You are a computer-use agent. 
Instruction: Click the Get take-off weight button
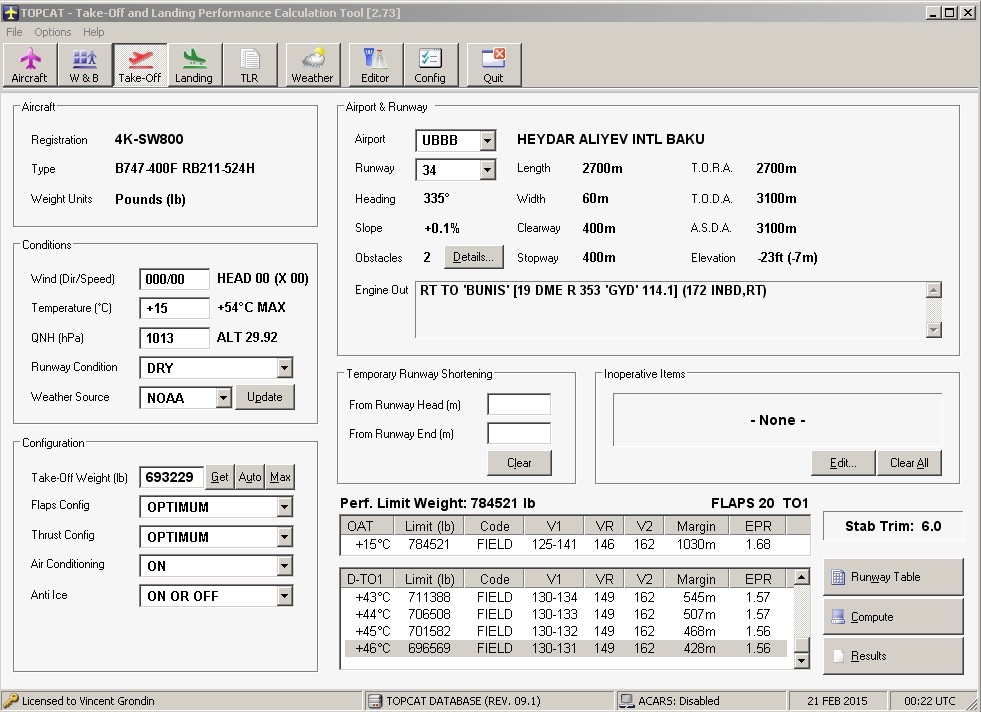pos(220,477)
